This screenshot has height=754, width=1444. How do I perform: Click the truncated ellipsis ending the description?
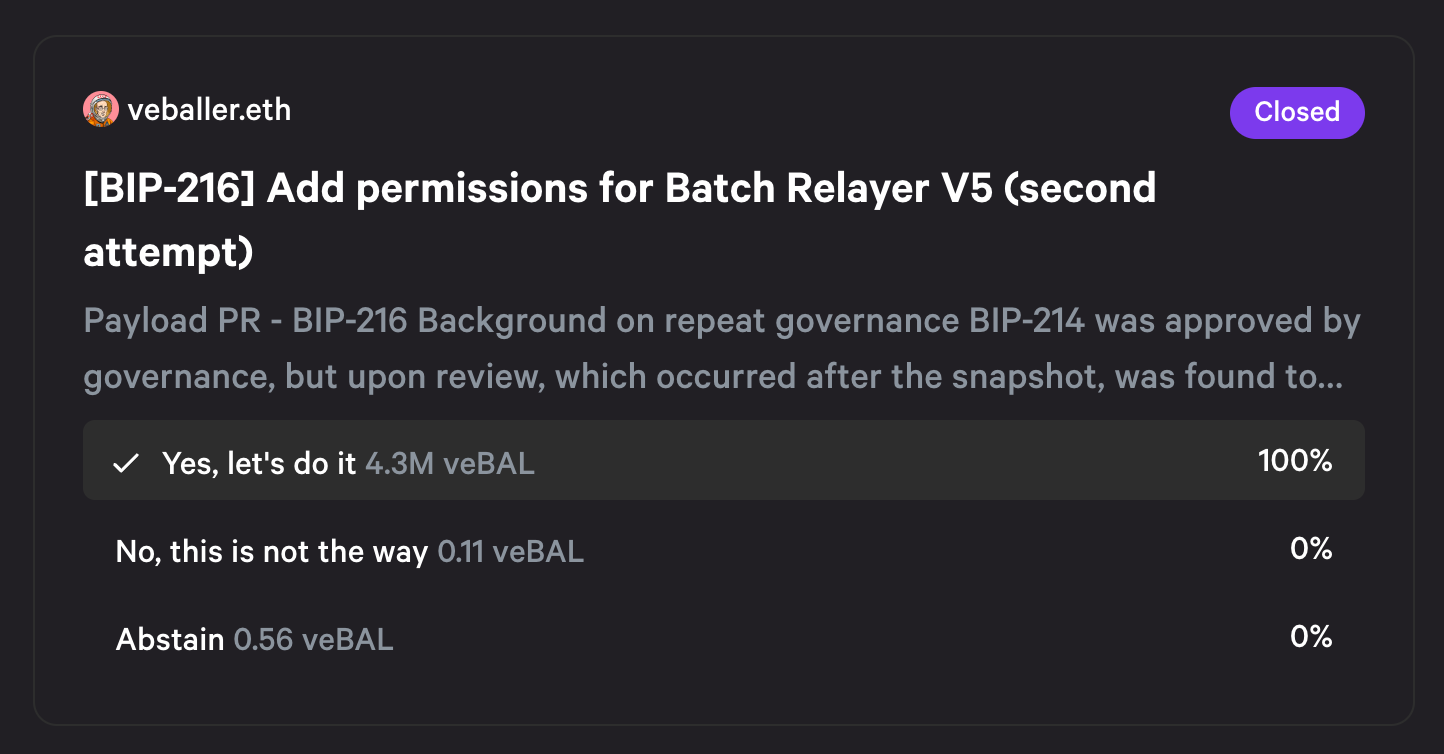[1331, 378]
